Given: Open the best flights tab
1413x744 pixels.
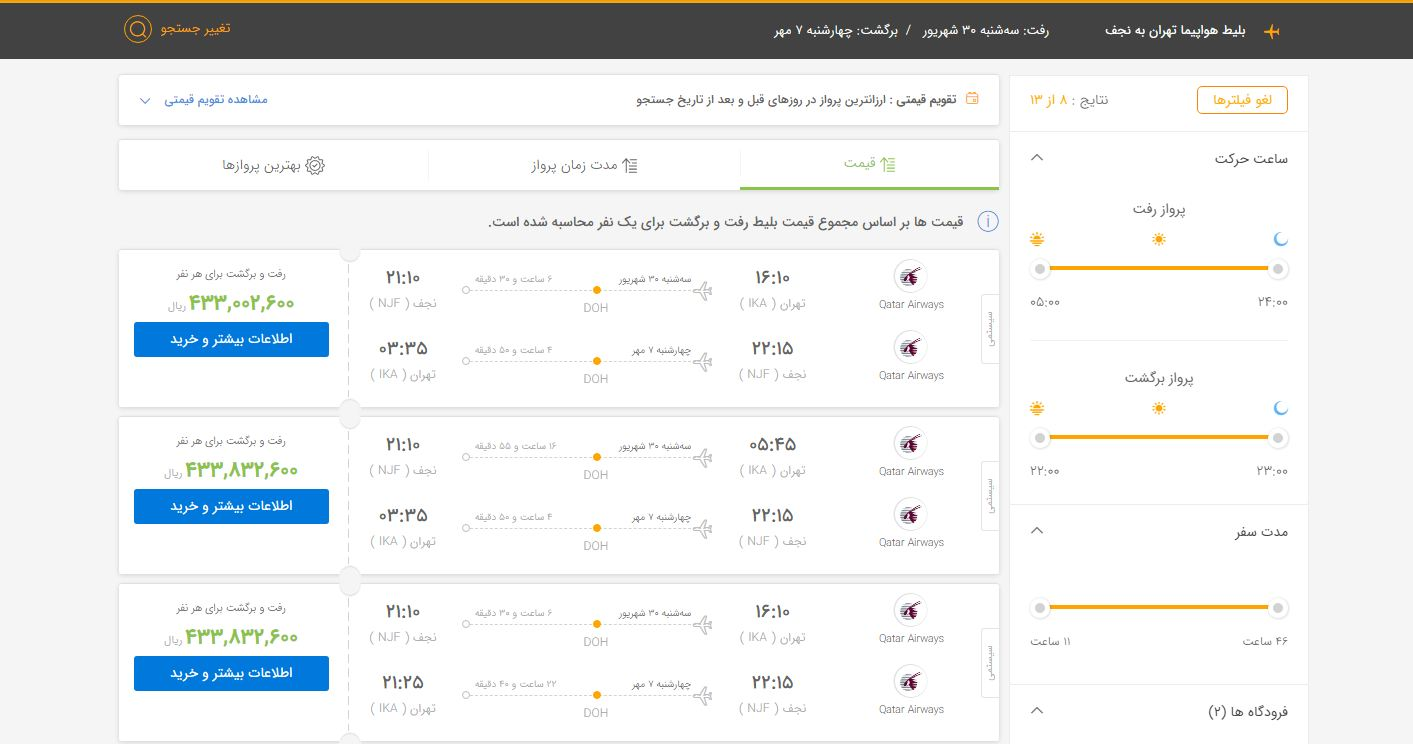Looking at the screenshot, I should point(274,165).
